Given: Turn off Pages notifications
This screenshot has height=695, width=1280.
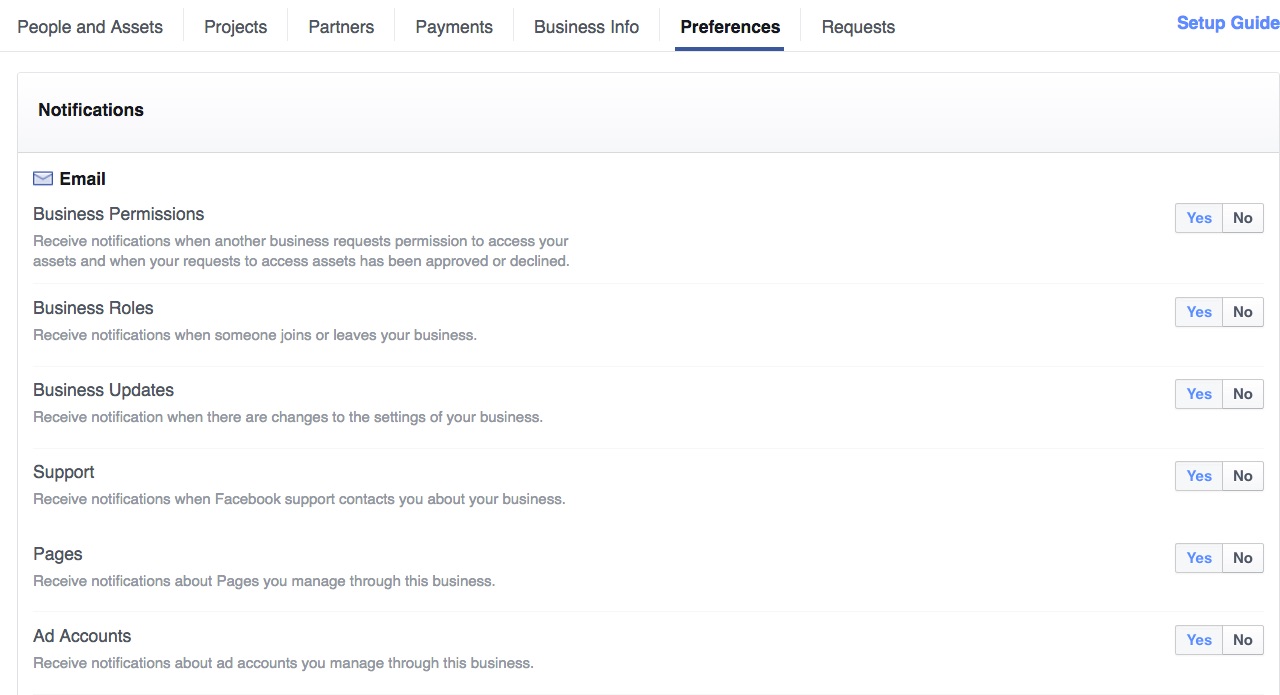Looking at the screenshot, I should tap(1242, 557).
